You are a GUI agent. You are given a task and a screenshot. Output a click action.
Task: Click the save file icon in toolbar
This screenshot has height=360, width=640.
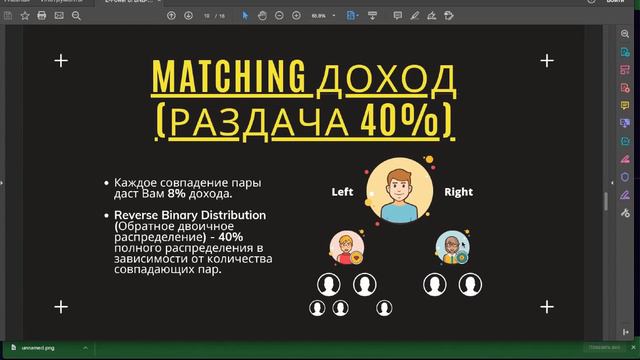pos(8,16)
